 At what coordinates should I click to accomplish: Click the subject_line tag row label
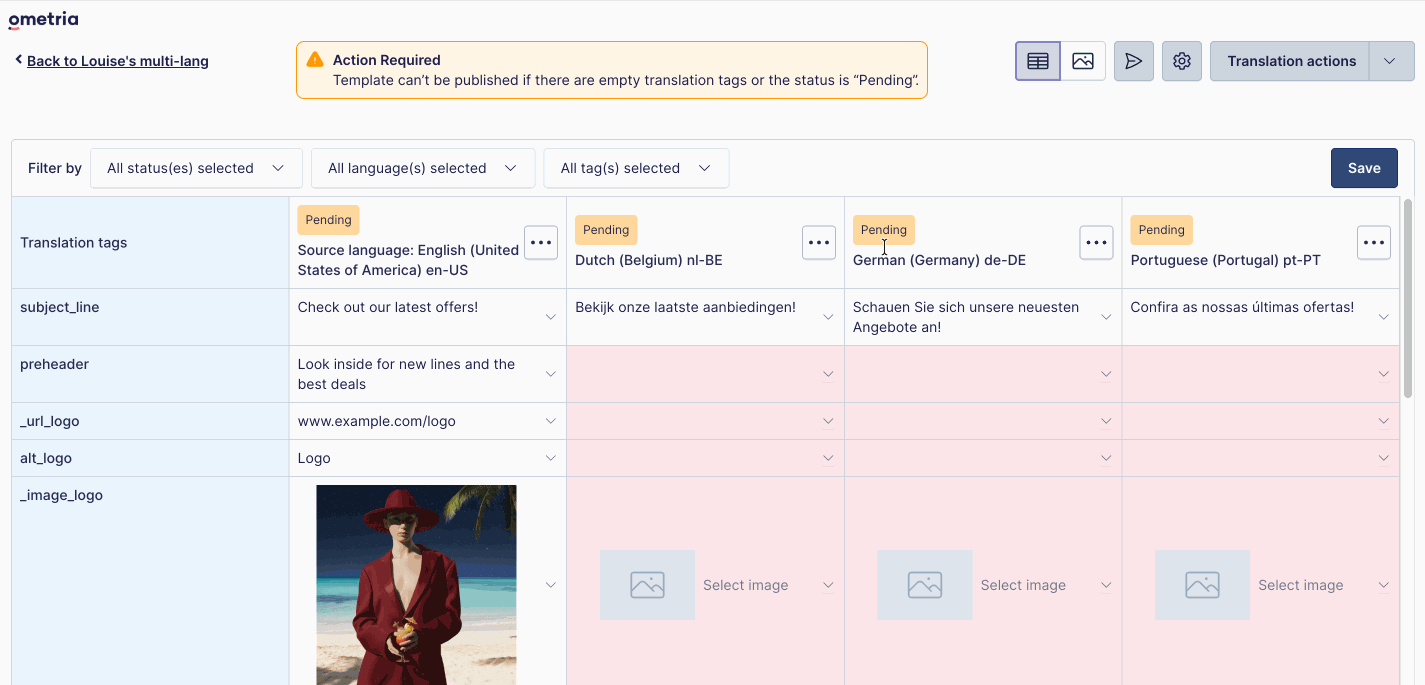click(x=60, y=307)
